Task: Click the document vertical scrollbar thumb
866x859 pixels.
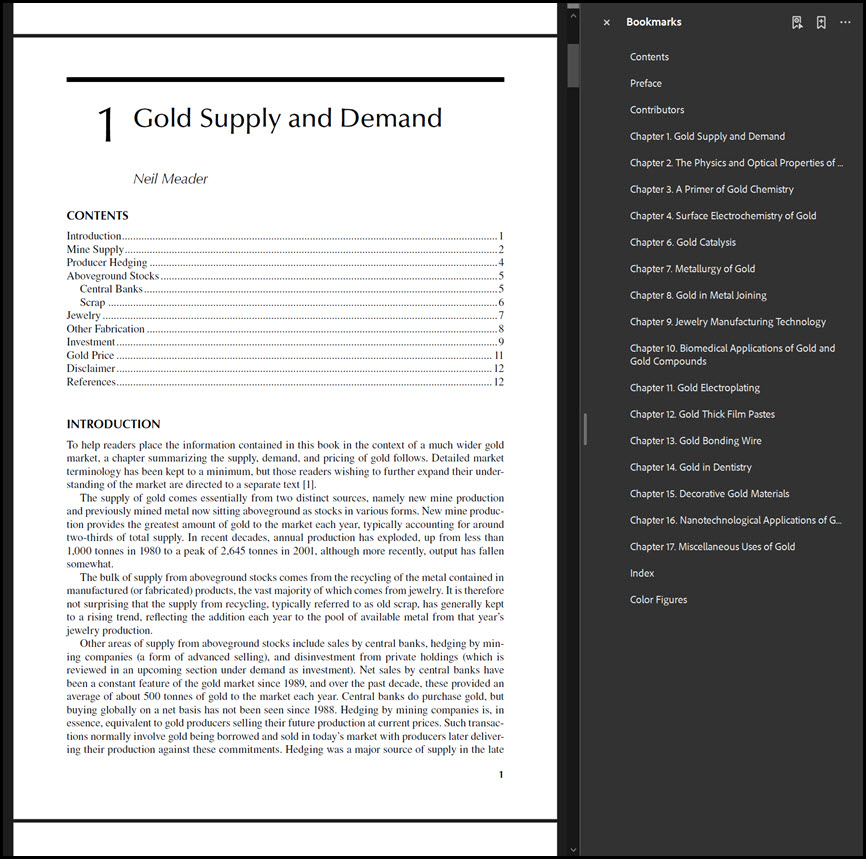Action: click(x=573, y=65)
